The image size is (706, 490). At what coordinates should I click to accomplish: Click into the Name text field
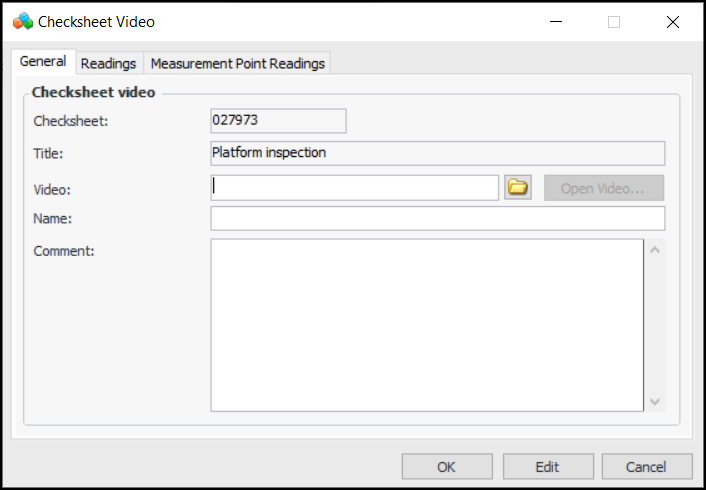point(437,218)
